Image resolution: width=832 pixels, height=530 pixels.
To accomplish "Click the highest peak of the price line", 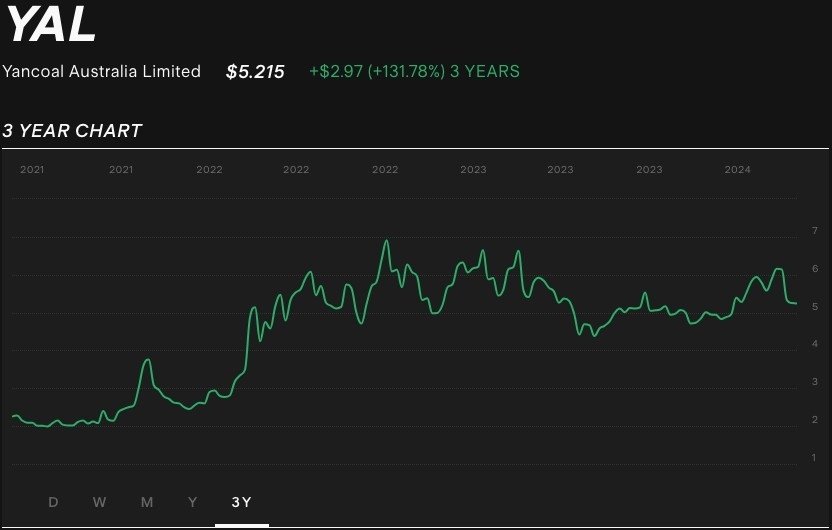I will 386,241.
